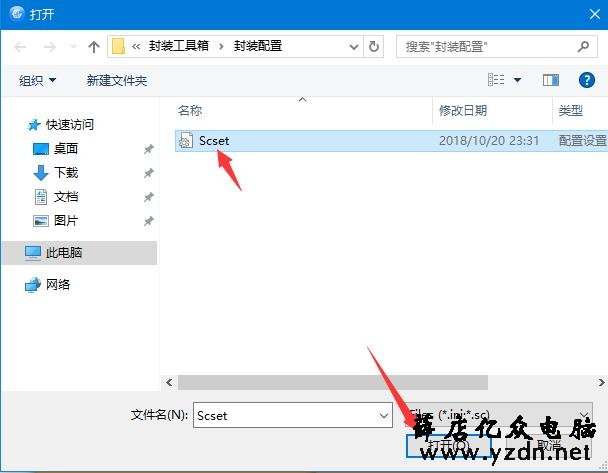
Task: Select 此电脑 in navigation pane
Action: (x=79, y=253)
